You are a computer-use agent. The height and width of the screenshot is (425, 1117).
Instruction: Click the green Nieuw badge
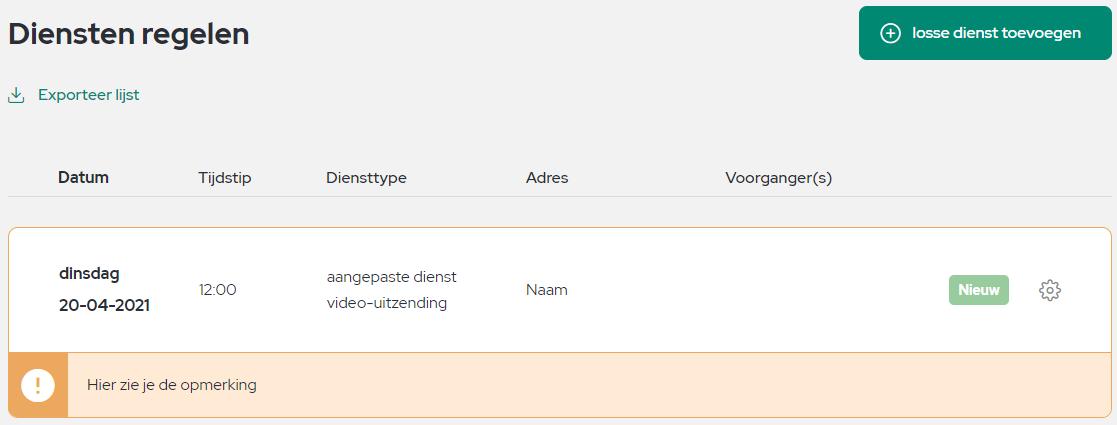[x=979, y=290]
